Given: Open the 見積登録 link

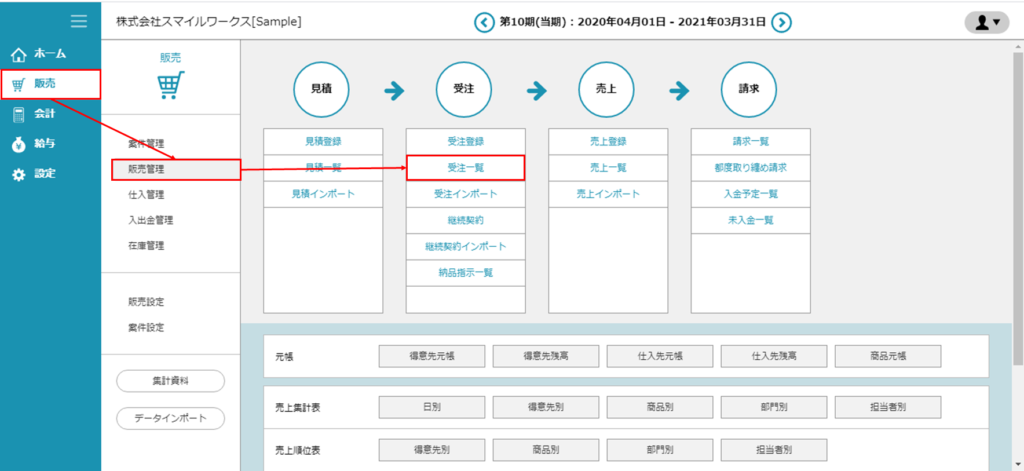Looking at the screenshot, I should coord(322,141).
